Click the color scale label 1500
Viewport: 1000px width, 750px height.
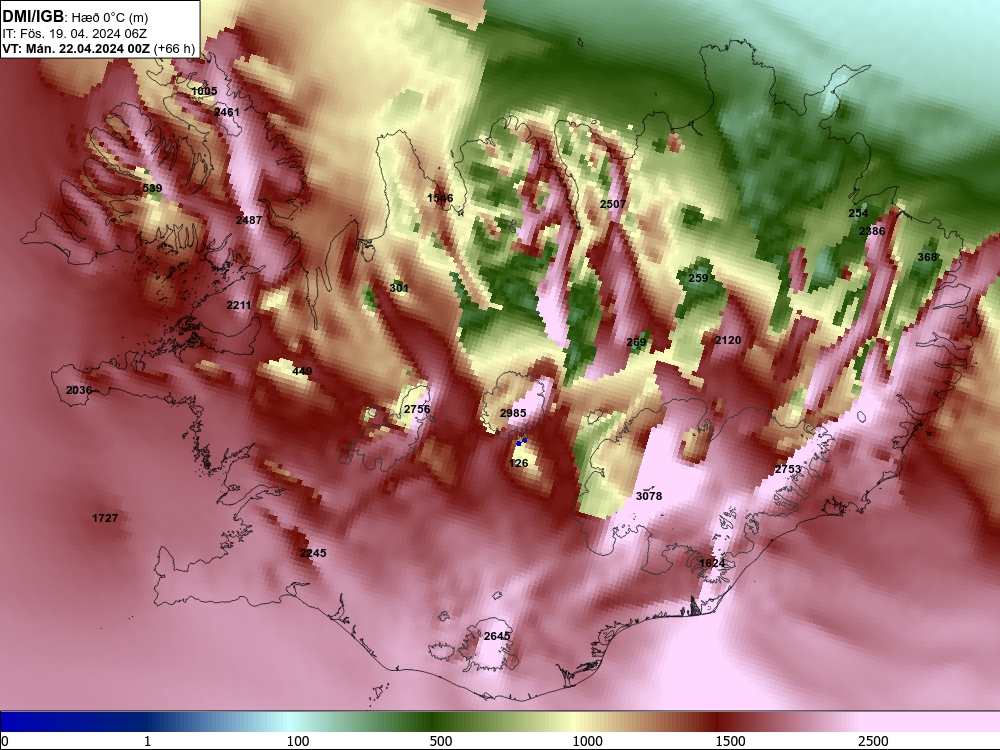pos(730,741)
